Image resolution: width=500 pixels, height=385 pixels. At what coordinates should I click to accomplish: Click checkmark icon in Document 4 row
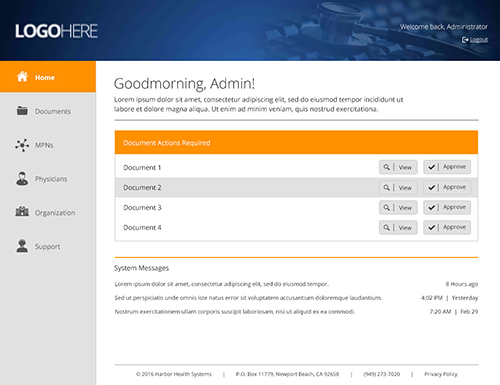tap(432, 227)
